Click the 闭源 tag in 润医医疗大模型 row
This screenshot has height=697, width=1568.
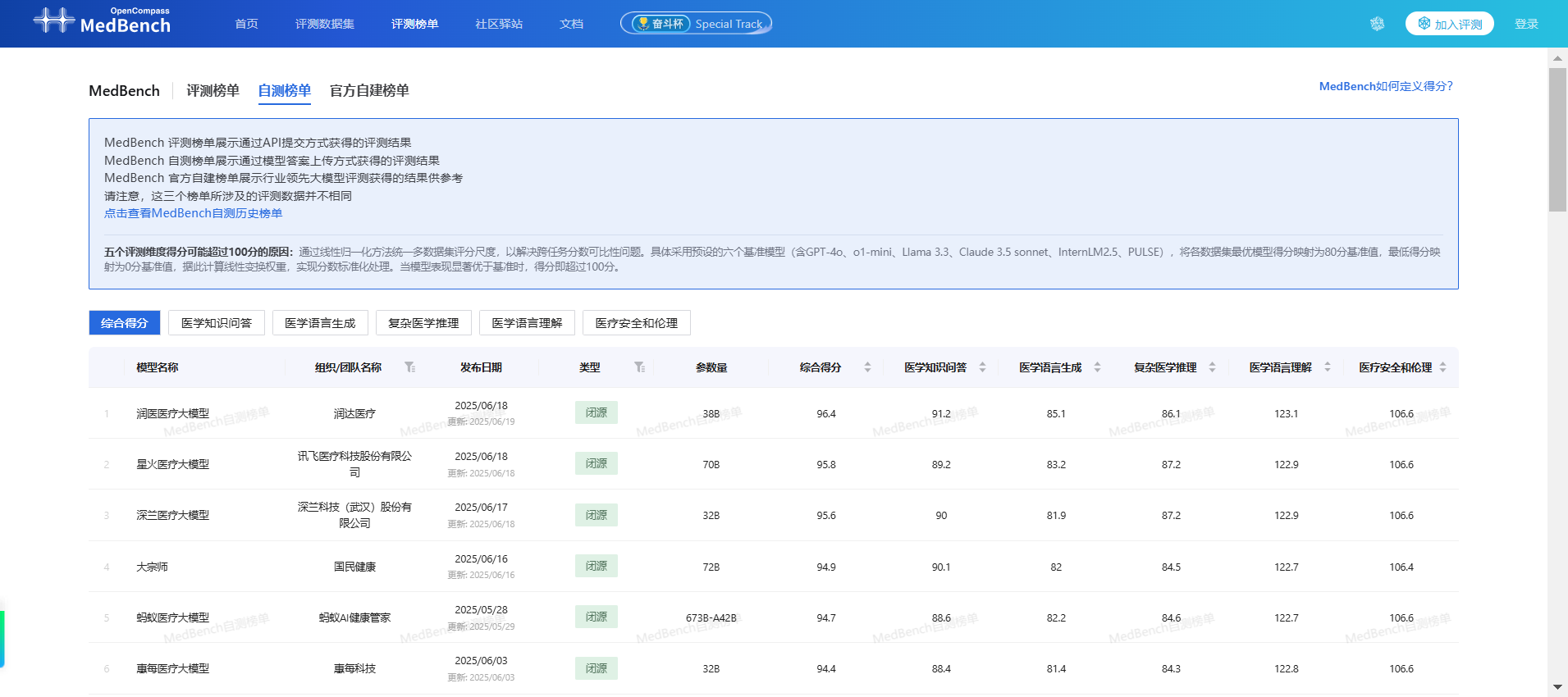tap(597, 412)
